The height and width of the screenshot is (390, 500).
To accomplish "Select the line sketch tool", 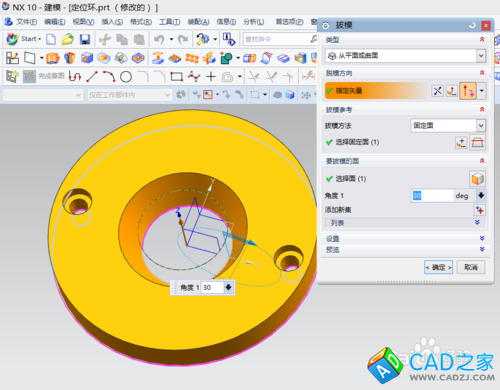I will 92,77.
